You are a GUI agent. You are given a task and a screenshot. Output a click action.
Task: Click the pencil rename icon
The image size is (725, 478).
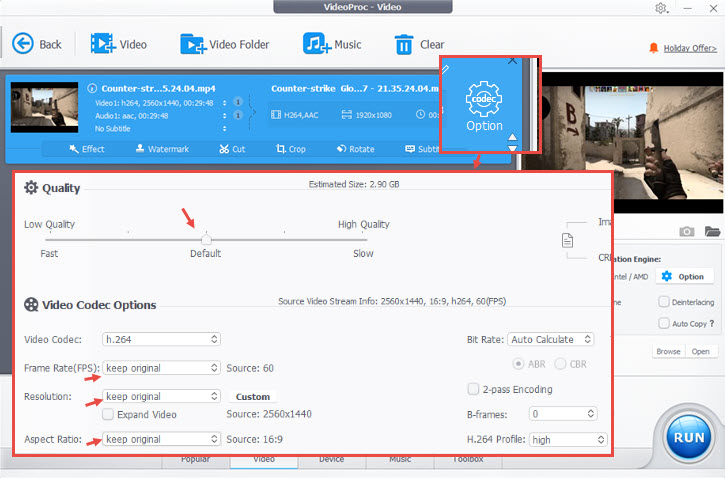(x=445, y=69)
